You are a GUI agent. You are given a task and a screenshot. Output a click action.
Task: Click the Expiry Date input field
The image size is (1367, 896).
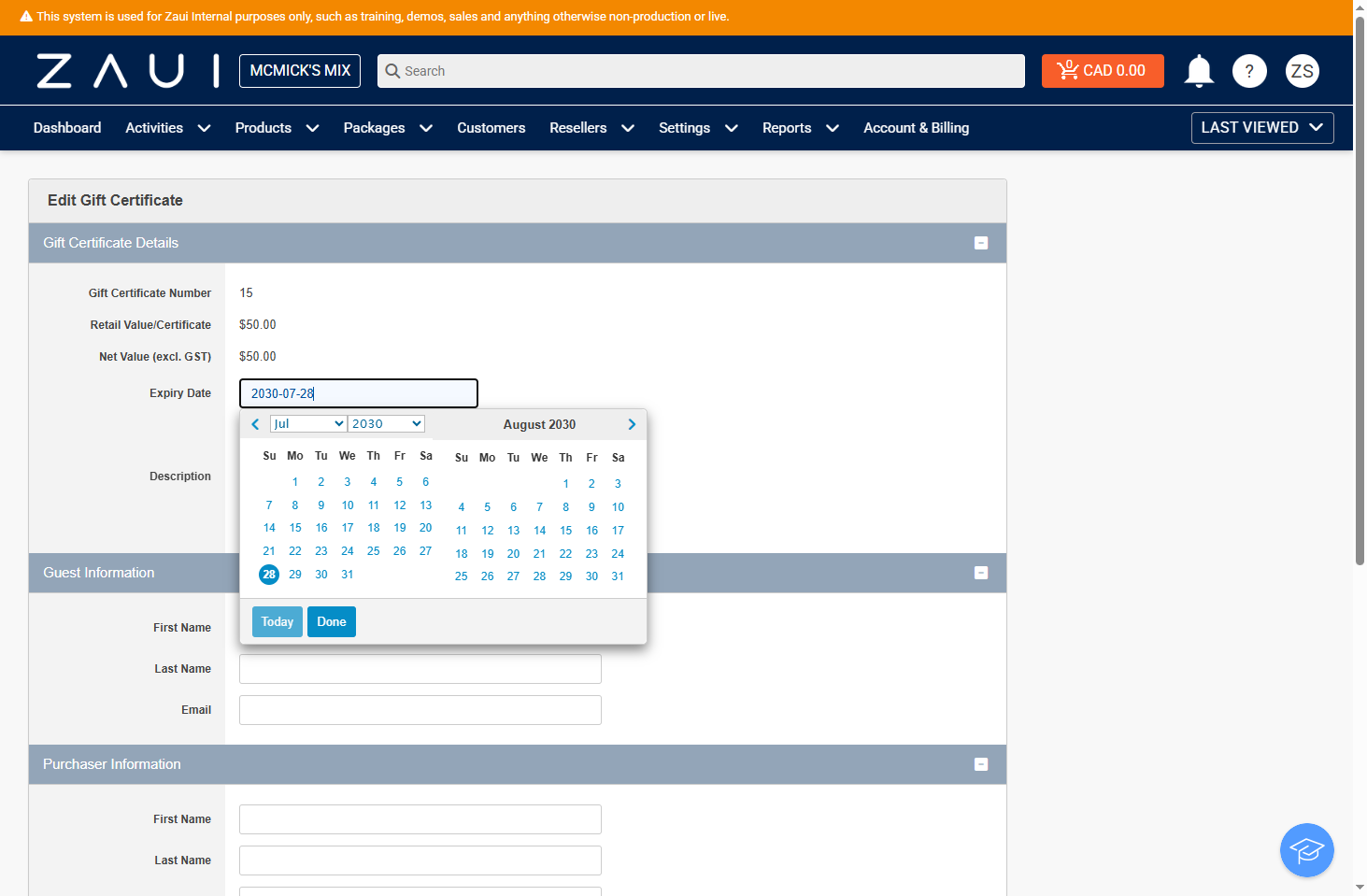coord(359,393)
